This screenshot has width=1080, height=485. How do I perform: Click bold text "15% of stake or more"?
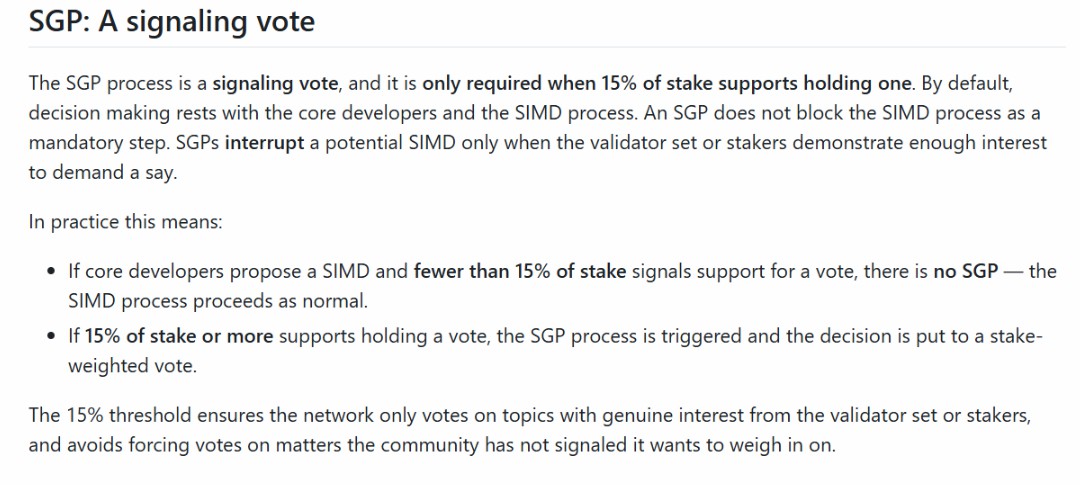[x=179, y=337]
